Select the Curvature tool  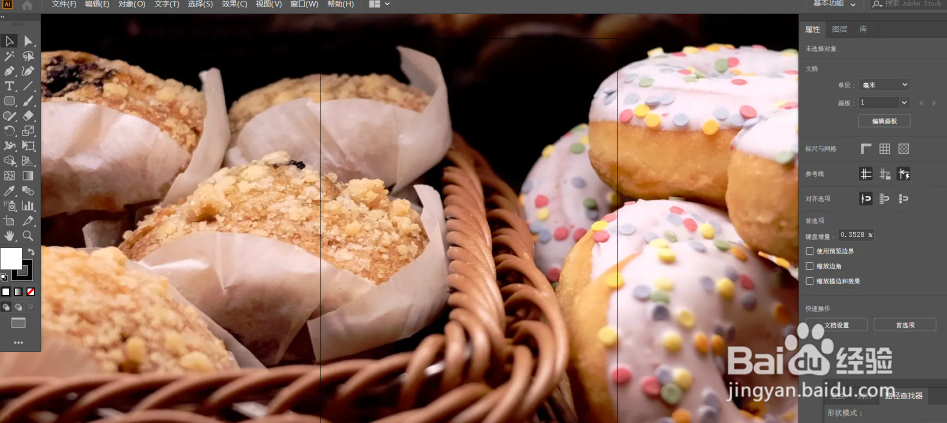[28, 71]
